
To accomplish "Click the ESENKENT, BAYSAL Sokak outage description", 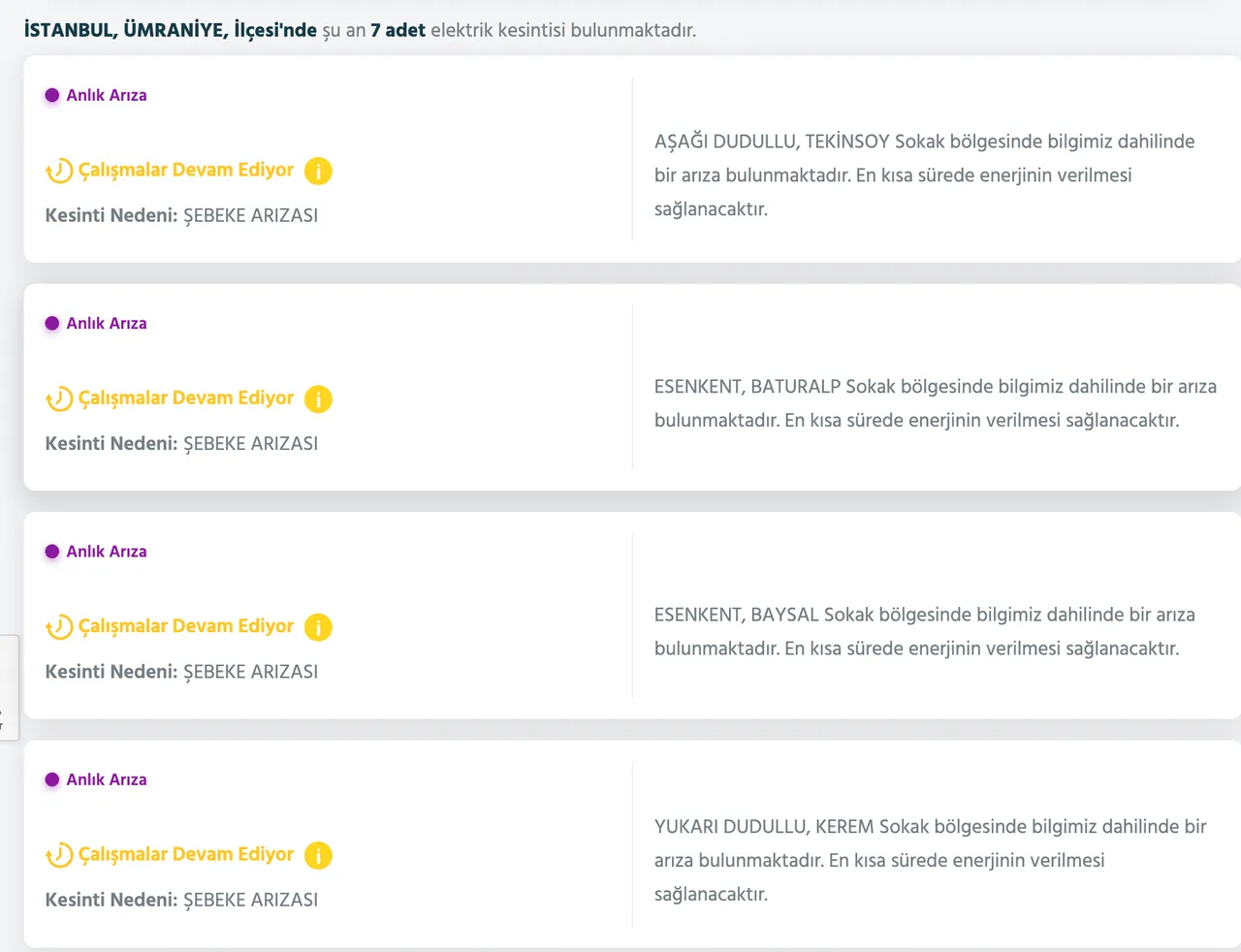I will (924, 631).
